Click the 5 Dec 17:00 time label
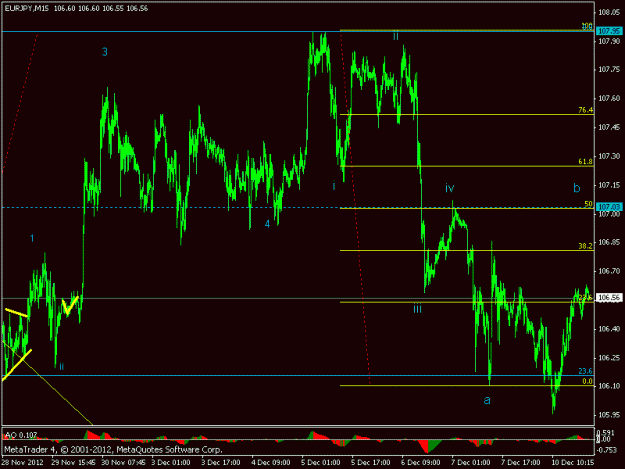This screenshot has height=469, width=625. 370,463
